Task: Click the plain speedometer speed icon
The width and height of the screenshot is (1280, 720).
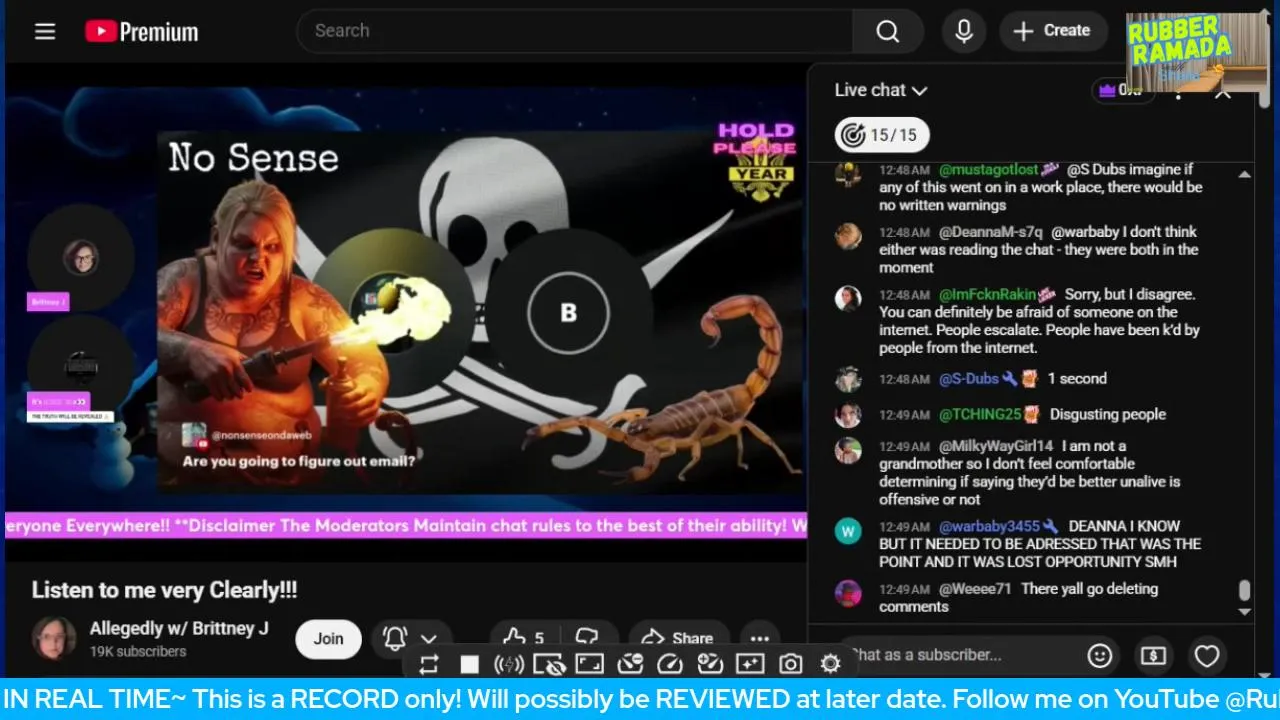Action: pos(670,664)
